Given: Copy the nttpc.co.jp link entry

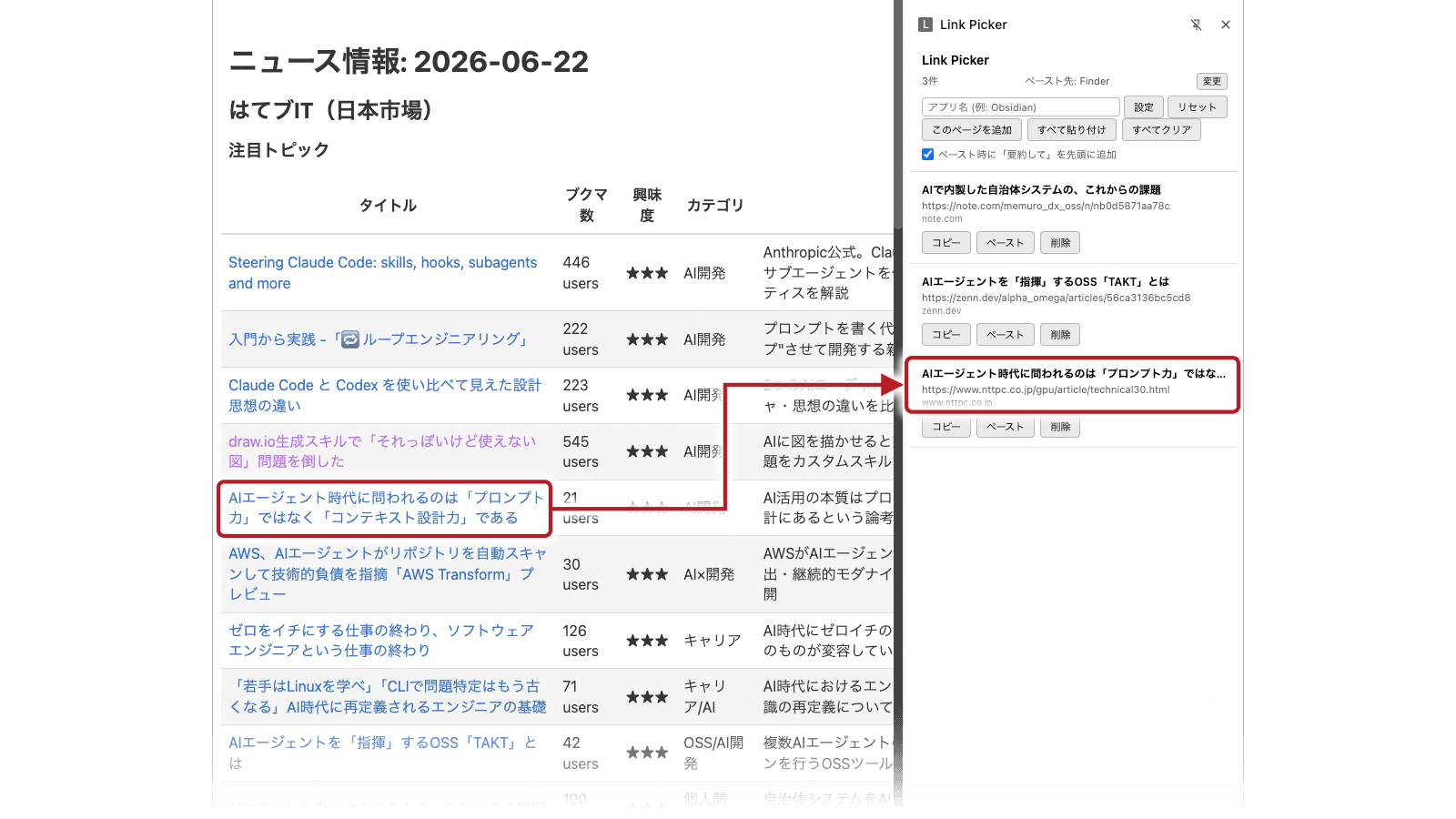Looking at the screenshot, I should [946, 427].
